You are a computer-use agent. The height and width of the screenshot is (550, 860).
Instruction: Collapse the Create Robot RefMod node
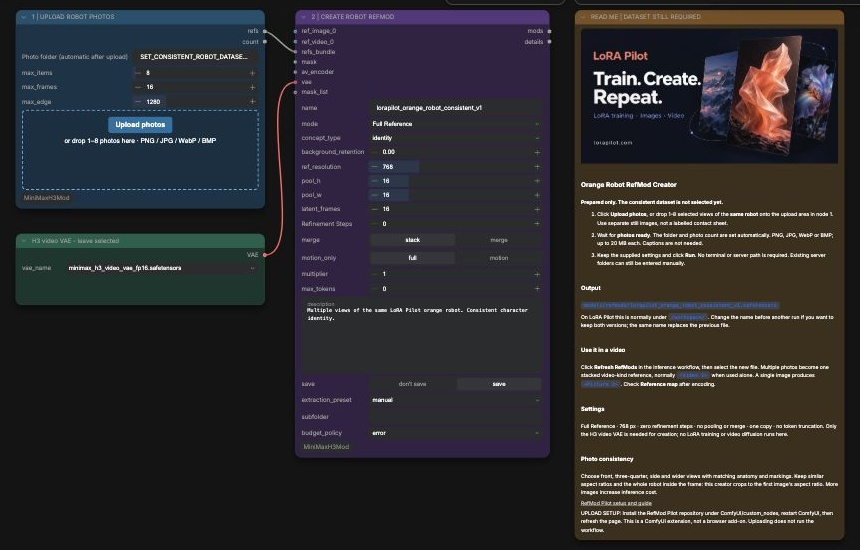pos(303,17)
